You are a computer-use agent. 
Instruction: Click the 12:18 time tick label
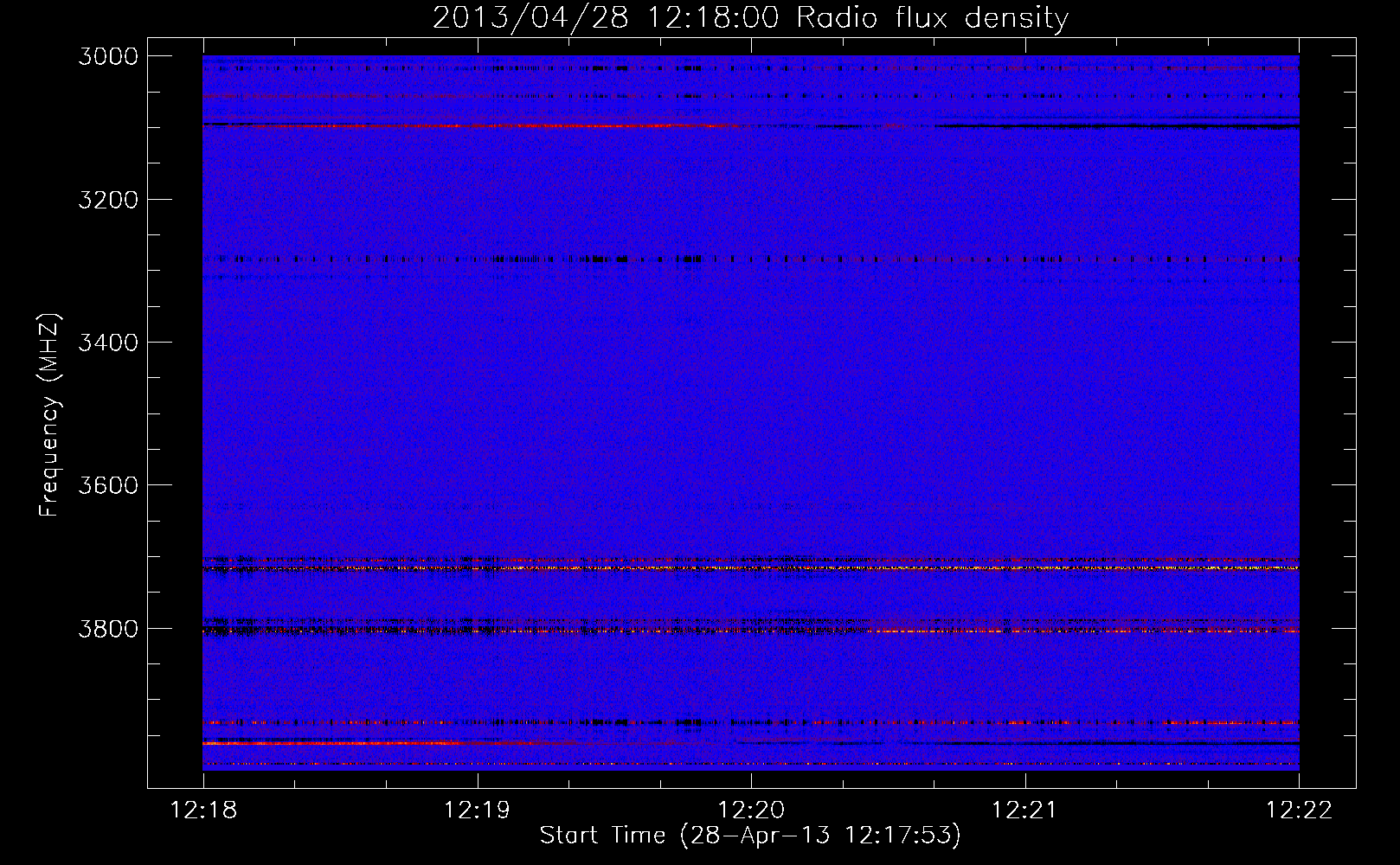click(x=203, y=810)
